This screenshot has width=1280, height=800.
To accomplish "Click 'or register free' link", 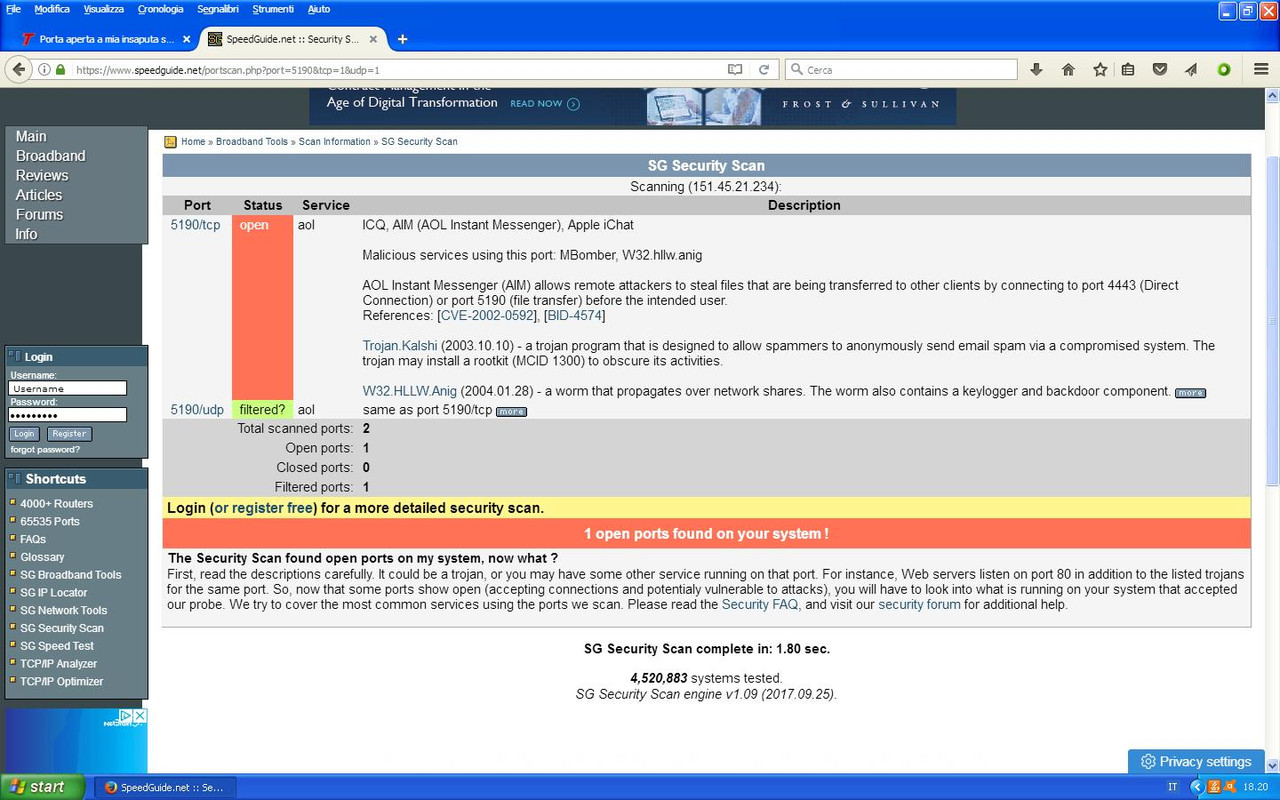I will coord(264,508).
